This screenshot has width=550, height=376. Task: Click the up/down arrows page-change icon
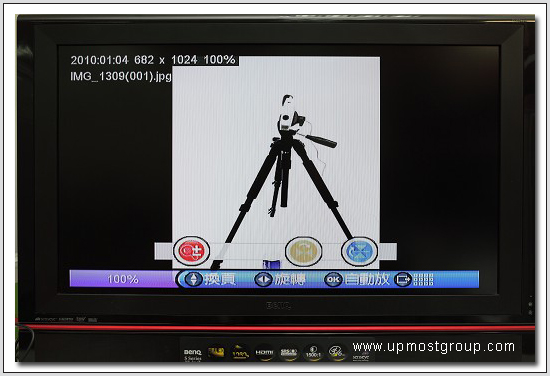click(x=194, y=279)
